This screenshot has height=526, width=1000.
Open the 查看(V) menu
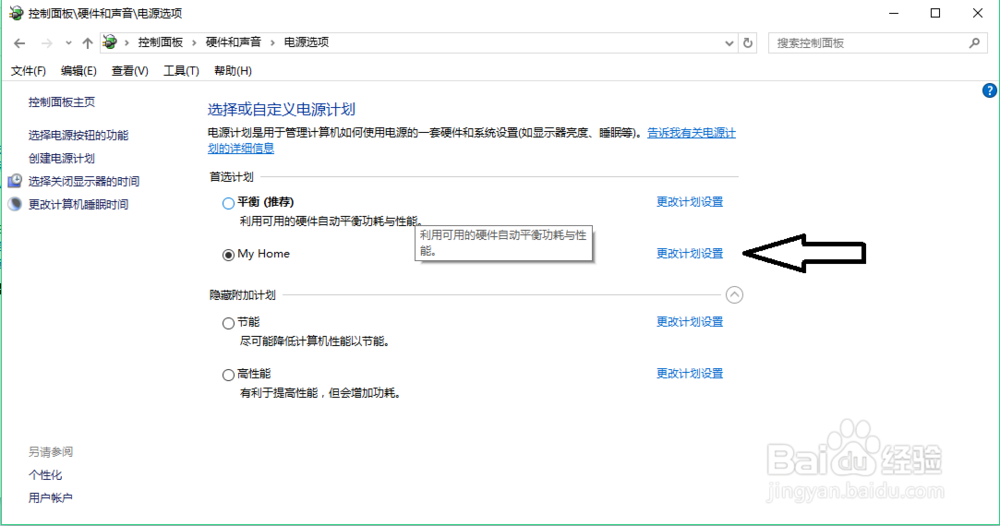[130, 71]
